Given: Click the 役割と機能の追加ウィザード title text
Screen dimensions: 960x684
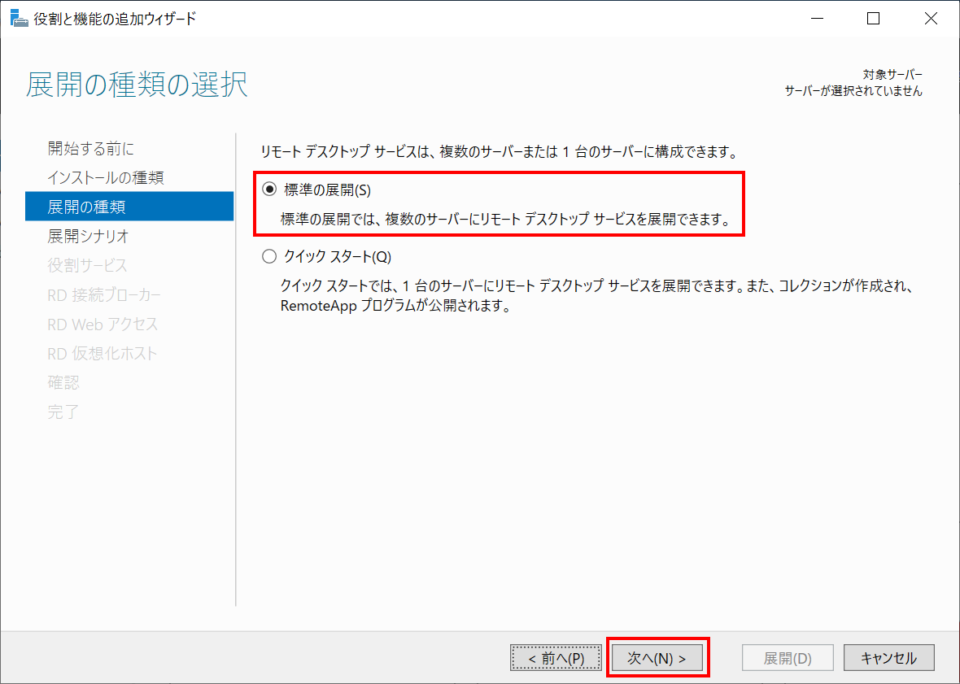Looking at the screenshot, I should [x=115, y=18].
